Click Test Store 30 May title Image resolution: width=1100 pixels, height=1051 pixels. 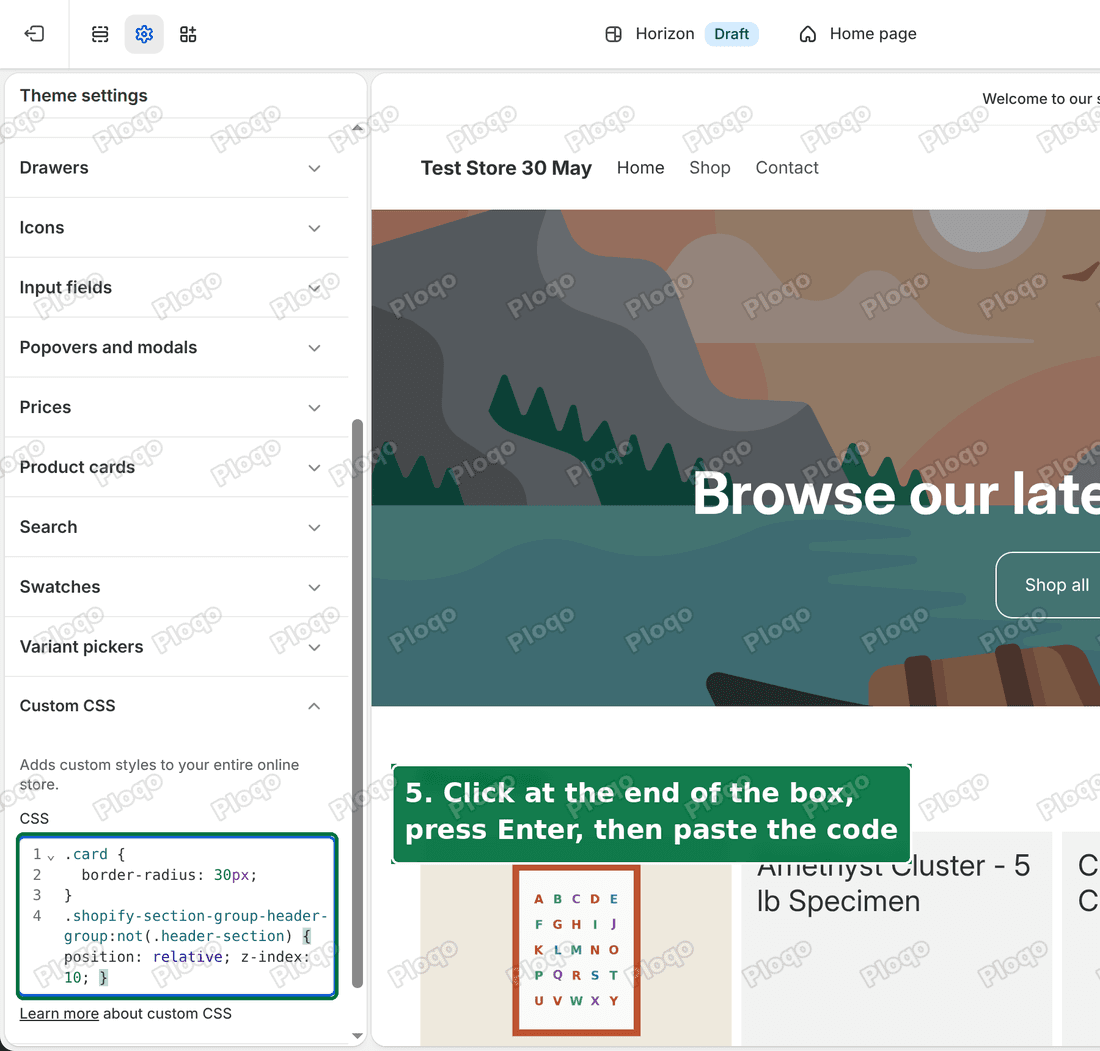tap(506, 168)
